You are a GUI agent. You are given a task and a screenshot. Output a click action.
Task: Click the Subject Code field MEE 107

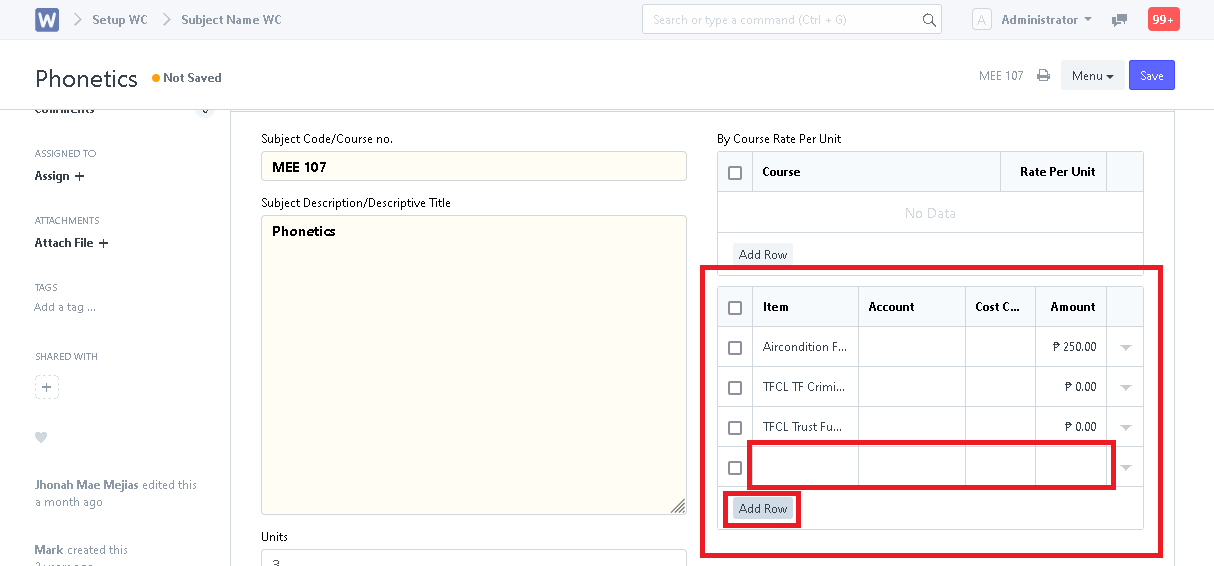(x=474, y=167)
